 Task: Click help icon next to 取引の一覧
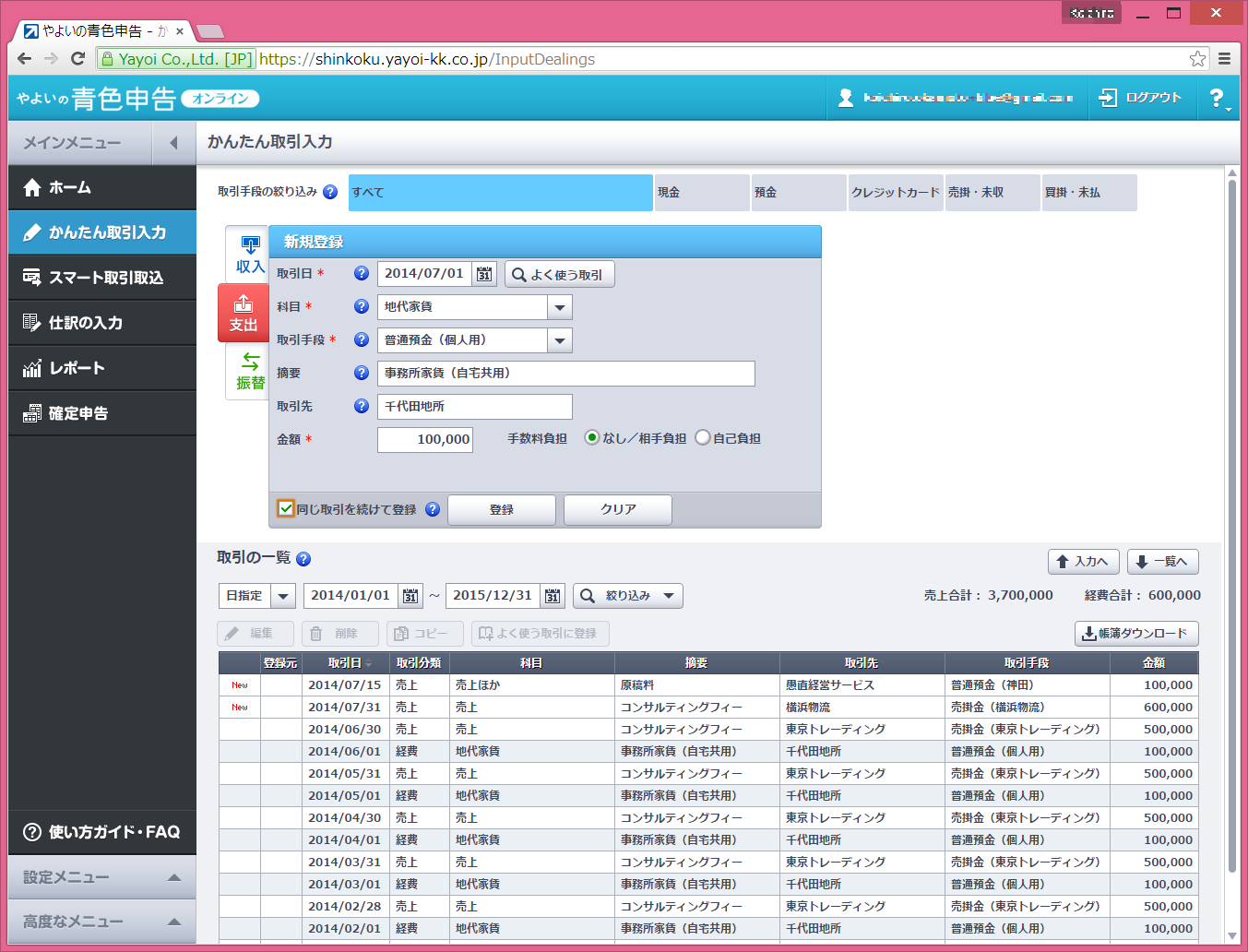(303, 559)
